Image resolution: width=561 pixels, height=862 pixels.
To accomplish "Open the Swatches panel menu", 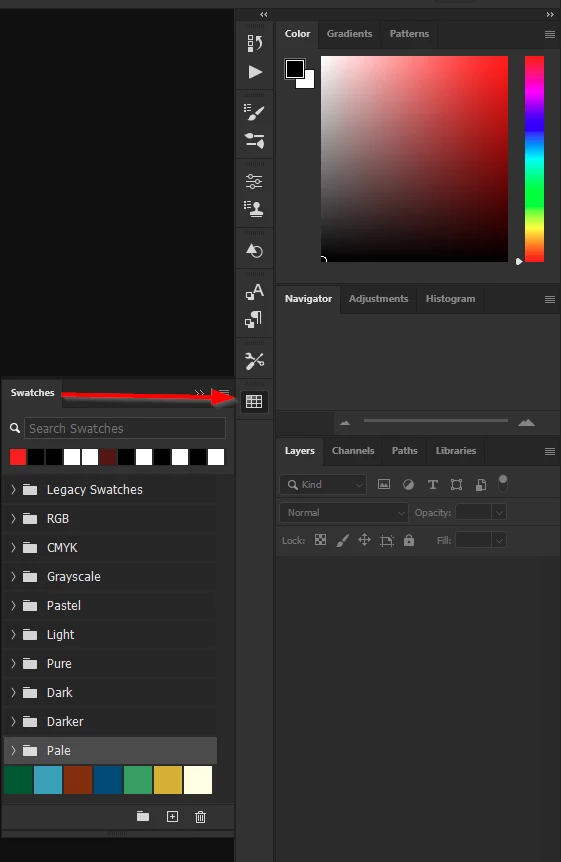I will pyautogui.click(x=224, y=393).
